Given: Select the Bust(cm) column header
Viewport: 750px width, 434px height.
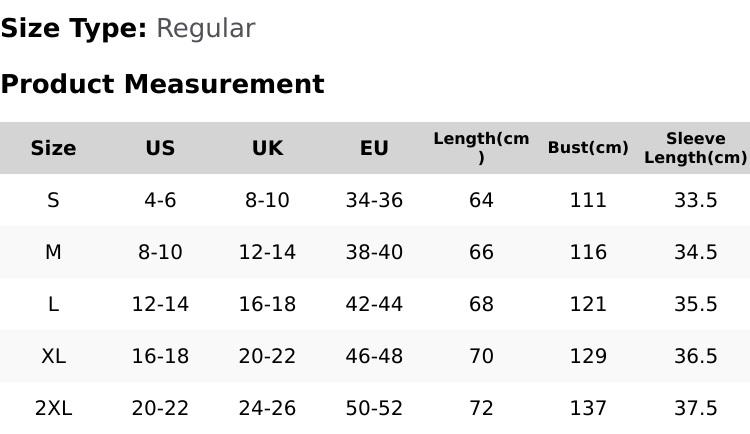Looking at the screenshot, I should click(x=588, y=148).
